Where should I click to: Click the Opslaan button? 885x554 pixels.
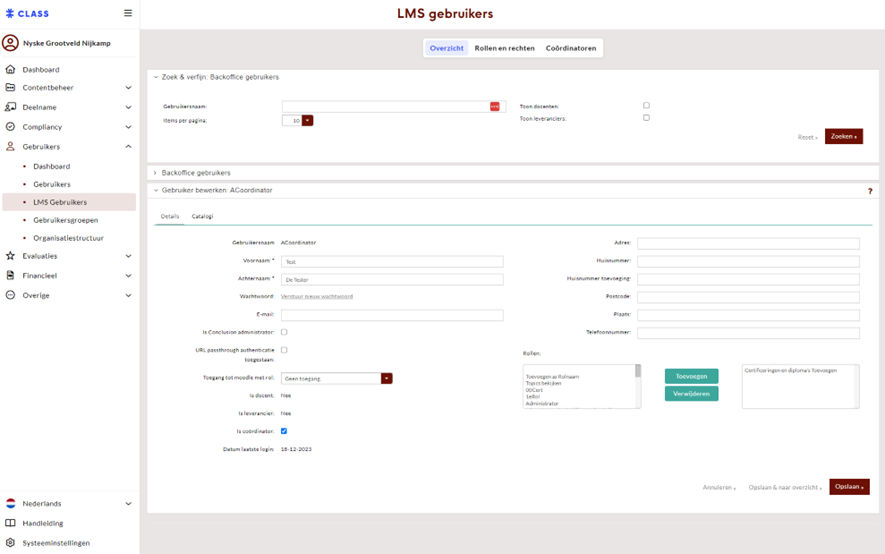pos(848,487)
